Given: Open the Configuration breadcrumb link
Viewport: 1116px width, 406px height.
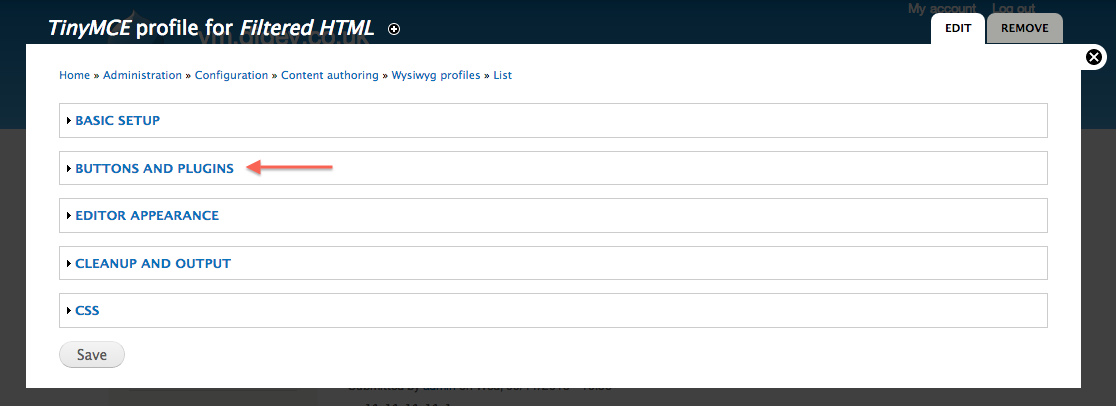Looking at the screenshot, I should (x=231, y=75).
